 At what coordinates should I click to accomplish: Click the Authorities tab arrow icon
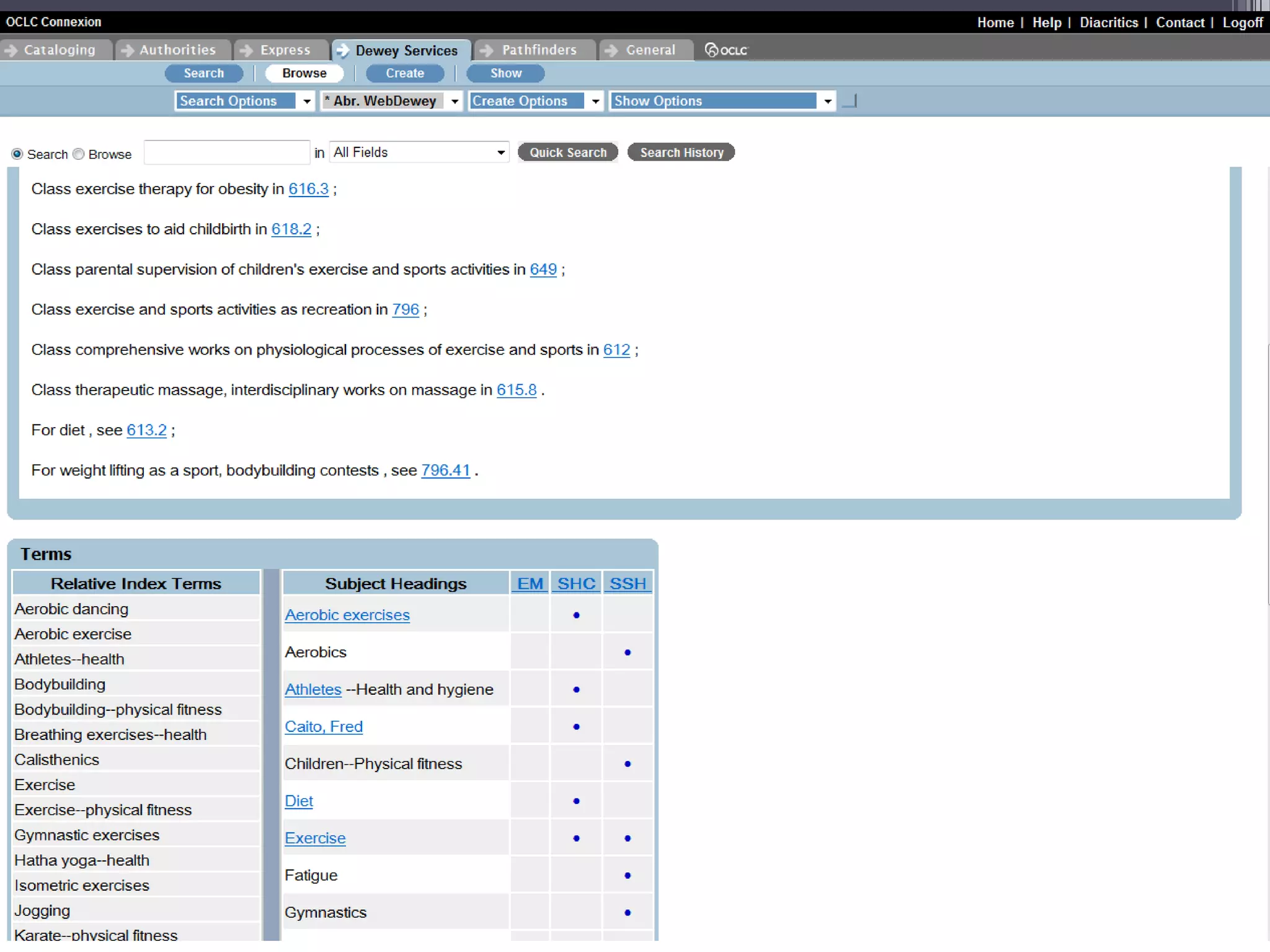click(127, 50)
